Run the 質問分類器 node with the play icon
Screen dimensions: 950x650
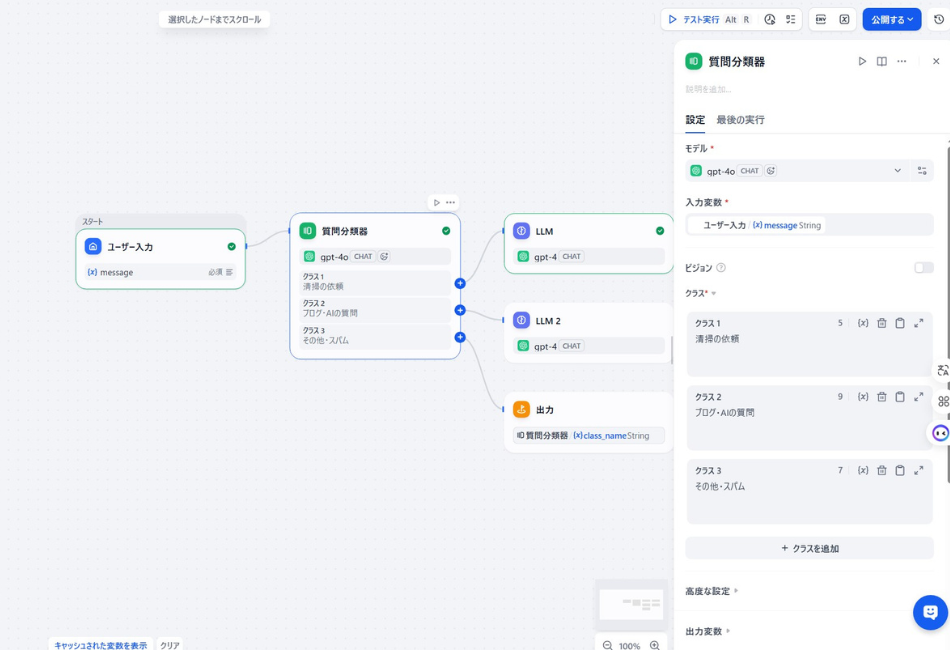click(863, 61)
